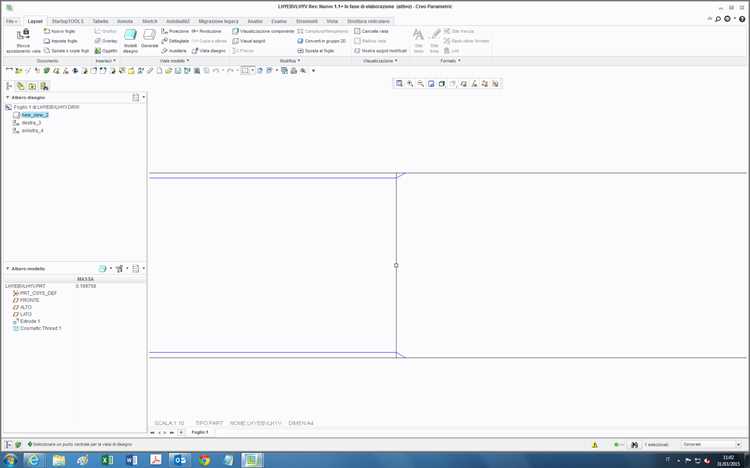Click last icon in graphics toolbar
This screenshot has width=750, height=468.
tap(496, 84)
